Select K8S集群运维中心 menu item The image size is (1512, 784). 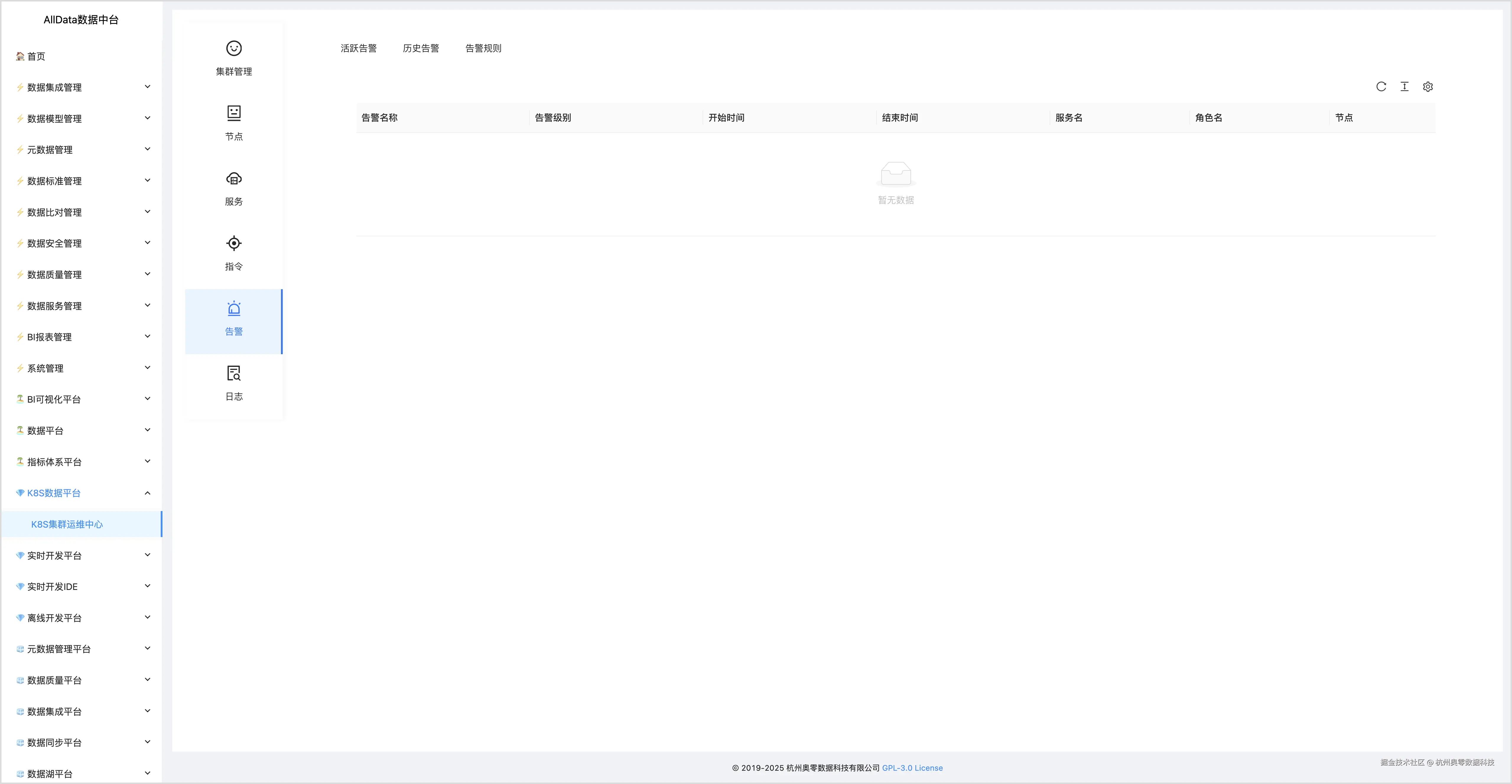click(67, 524)
